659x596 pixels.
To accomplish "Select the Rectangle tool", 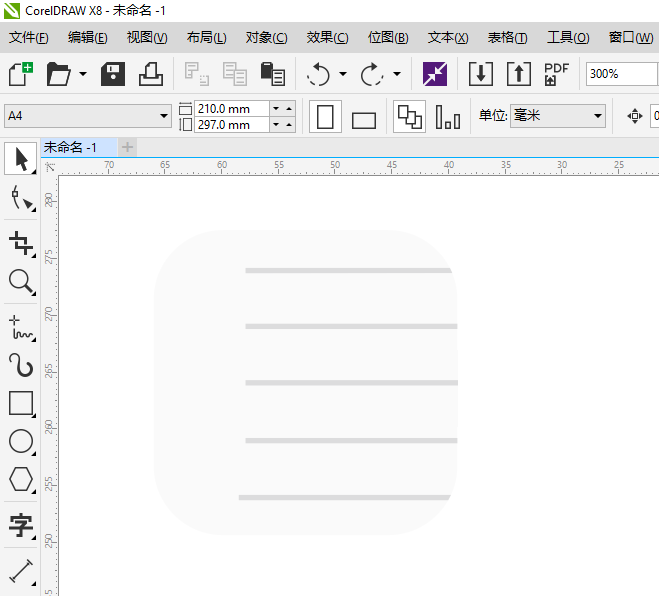I will point(20,403).
